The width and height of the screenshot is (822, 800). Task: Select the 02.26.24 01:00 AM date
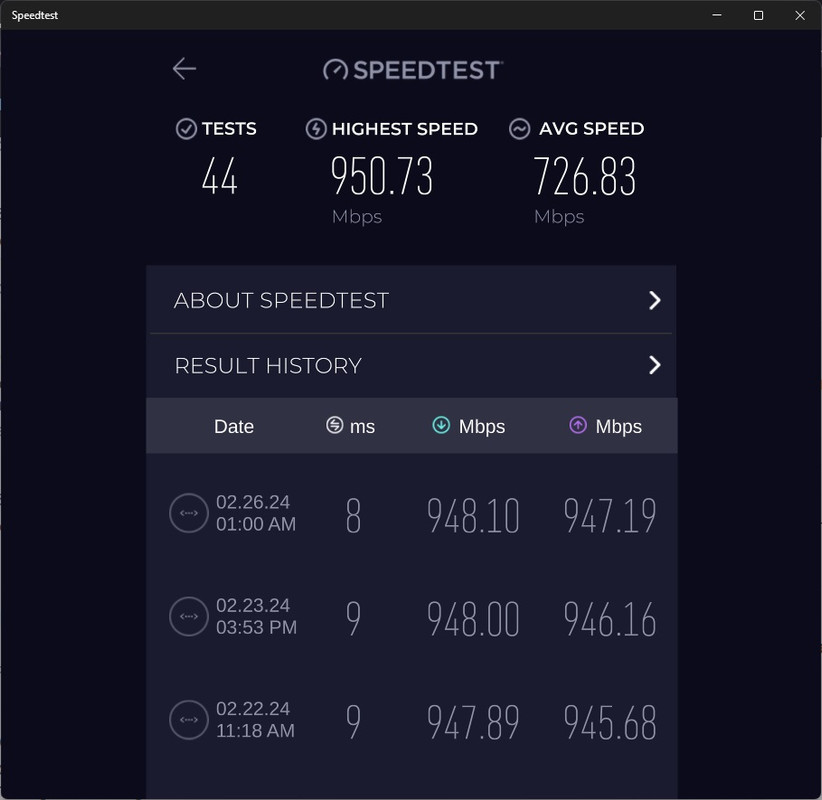point(256,513)
